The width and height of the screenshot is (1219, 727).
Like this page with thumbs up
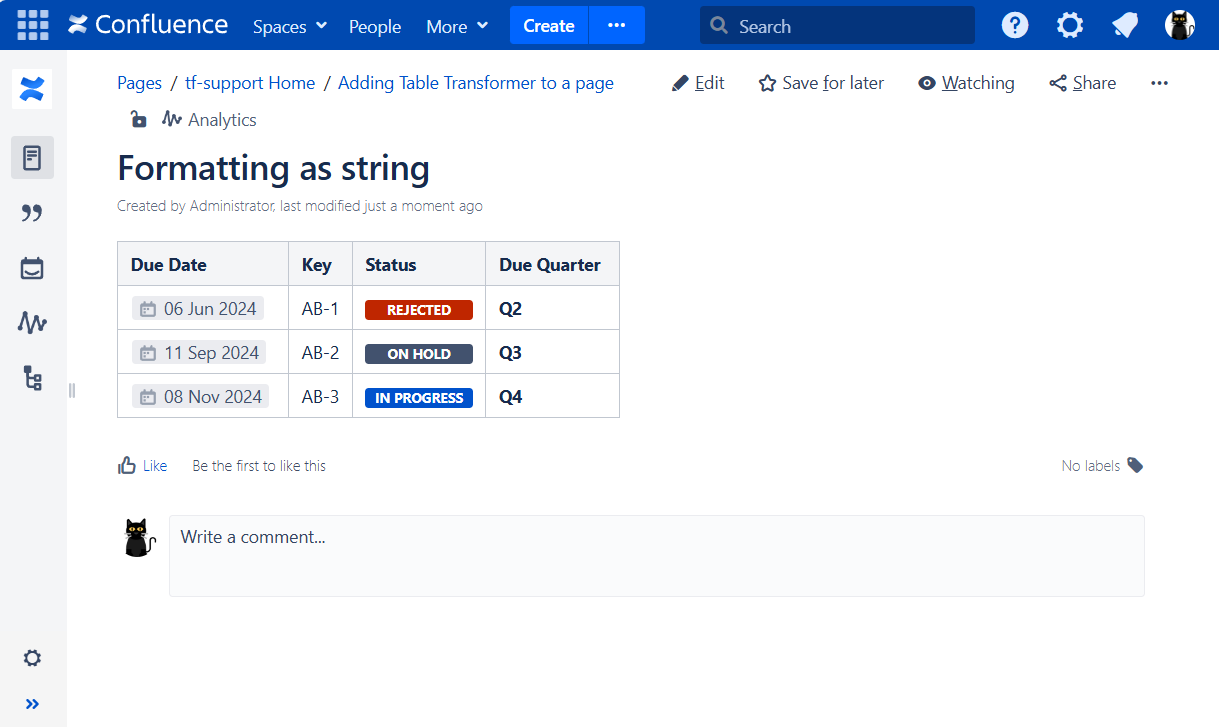pyautogui.click(x=142, y=466)
